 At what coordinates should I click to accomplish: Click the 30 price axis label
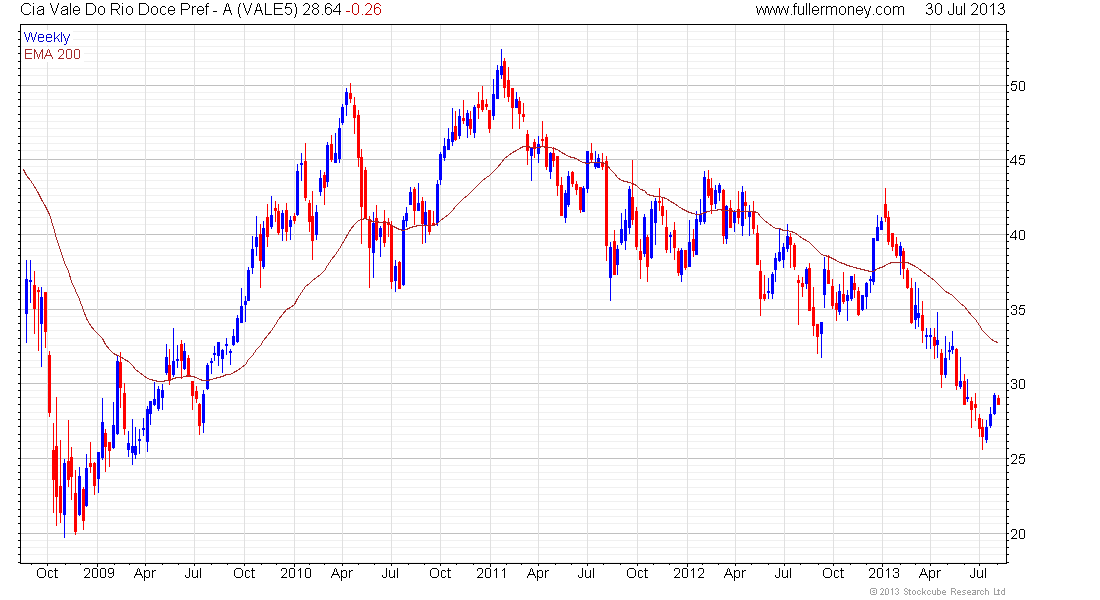pyautogui.click(x=1017, y=385)
